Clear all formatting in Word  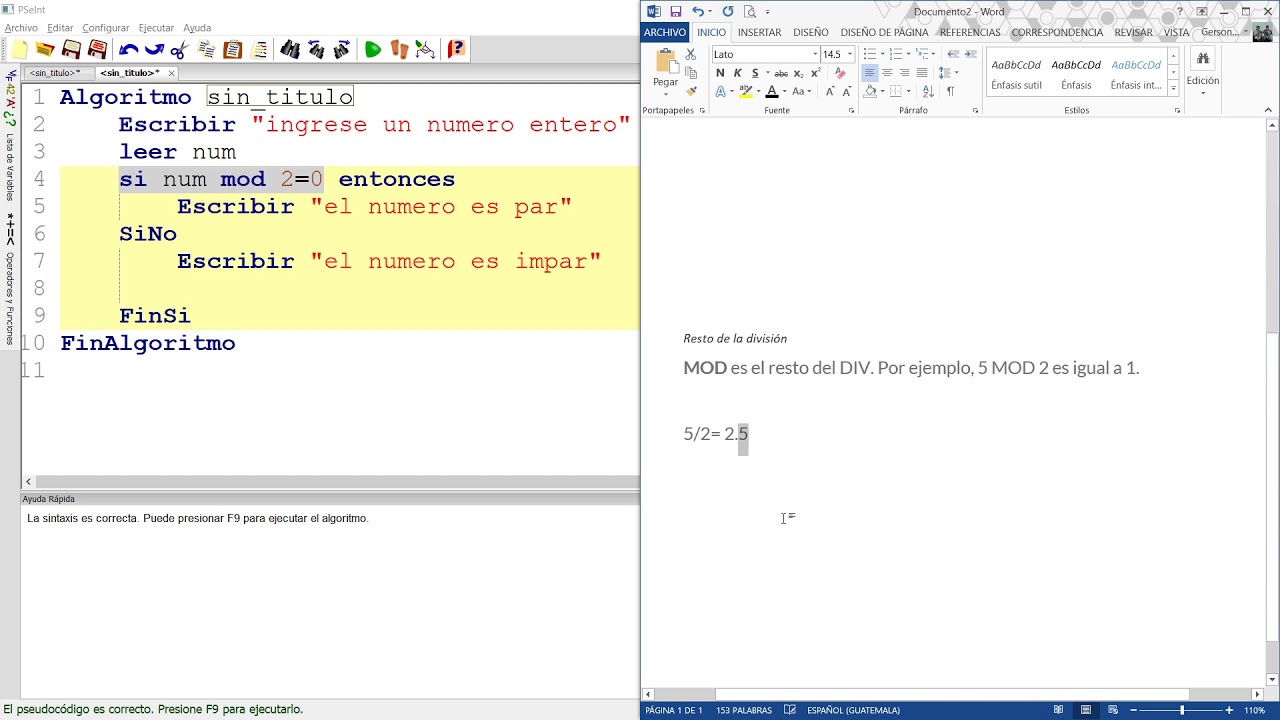point(840,73)
